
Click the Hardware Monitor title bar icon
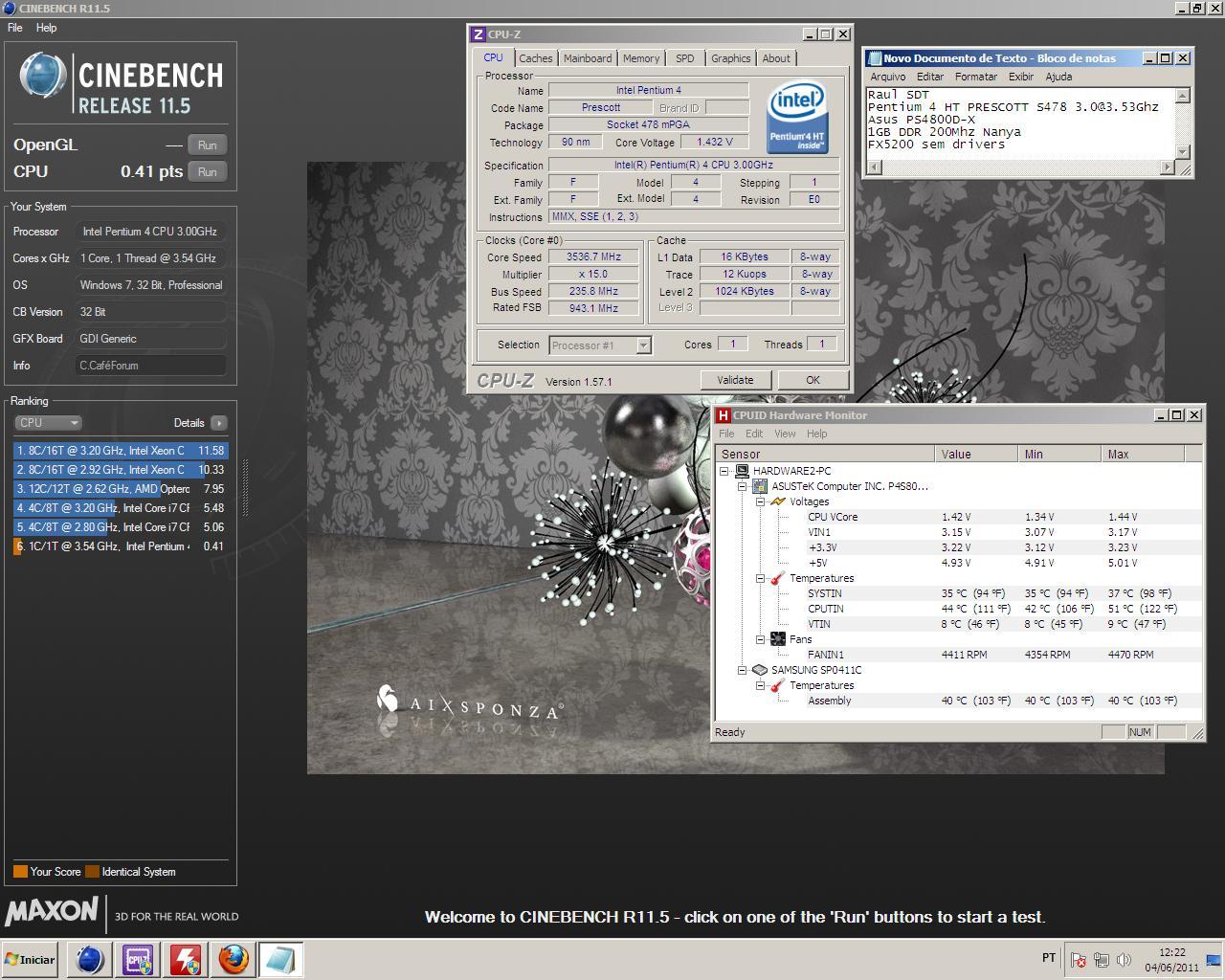pyautogui.click(x=724, y=415)
